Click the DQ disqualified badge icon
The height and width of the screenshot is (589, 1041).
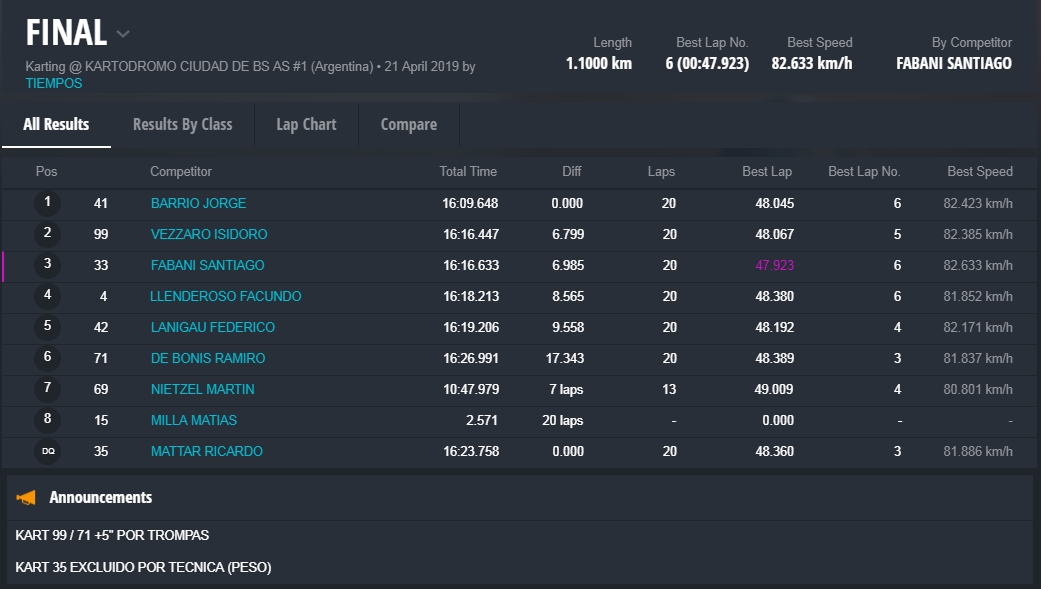click(x=47, y=451)
